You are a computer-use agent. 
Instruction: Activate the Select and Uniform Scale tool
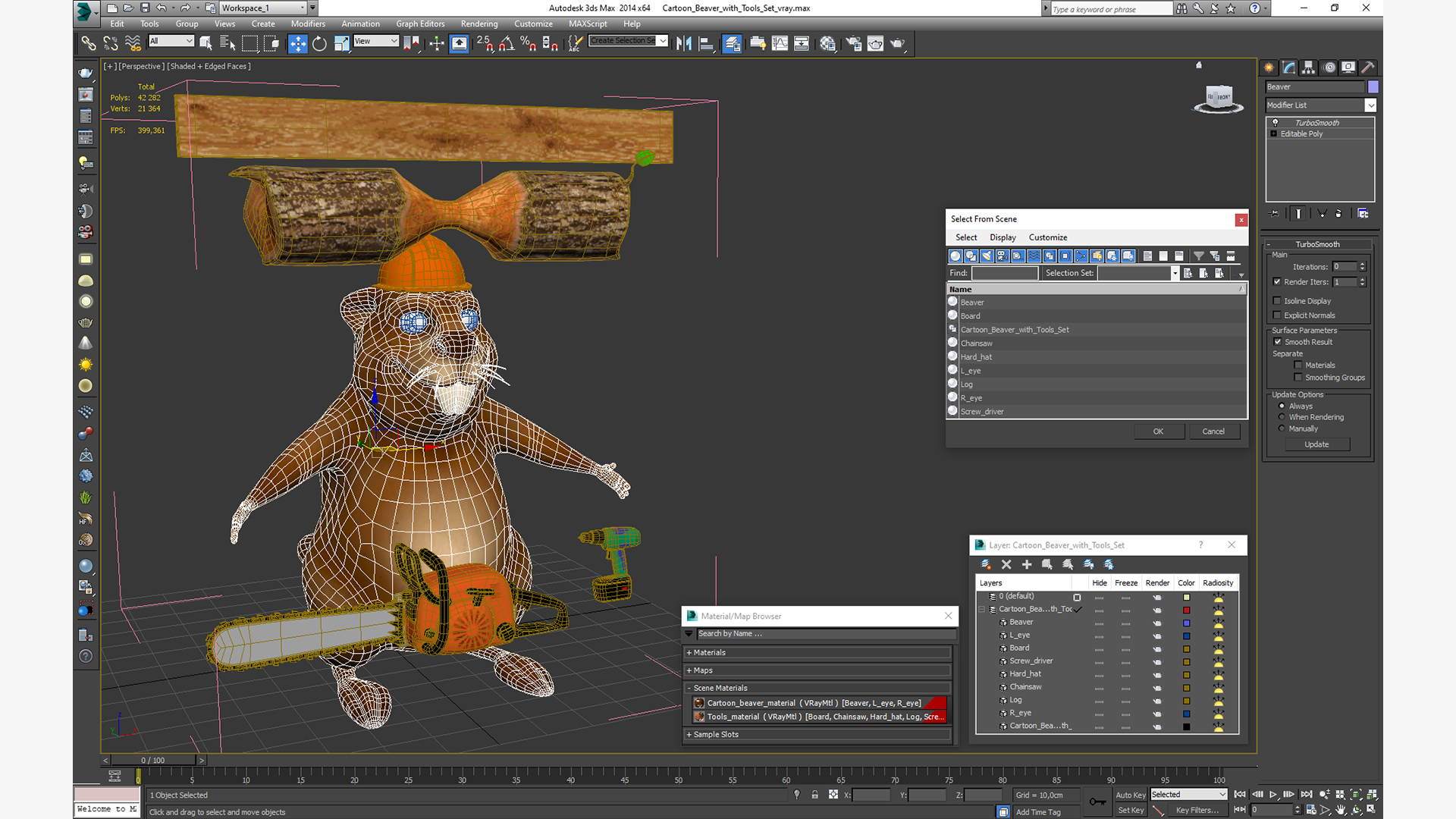341,44
